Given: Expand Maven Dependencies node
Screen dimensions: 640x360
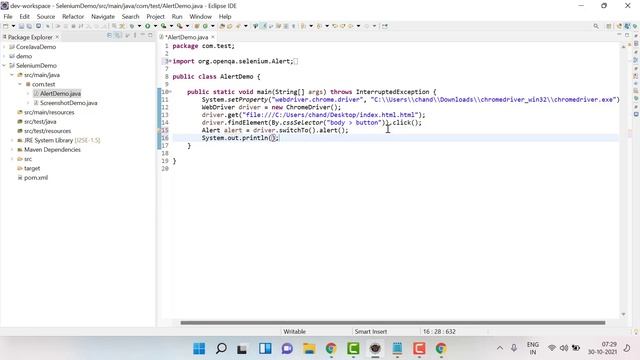Looking at the screenshot, I should (x=12, y=150).
